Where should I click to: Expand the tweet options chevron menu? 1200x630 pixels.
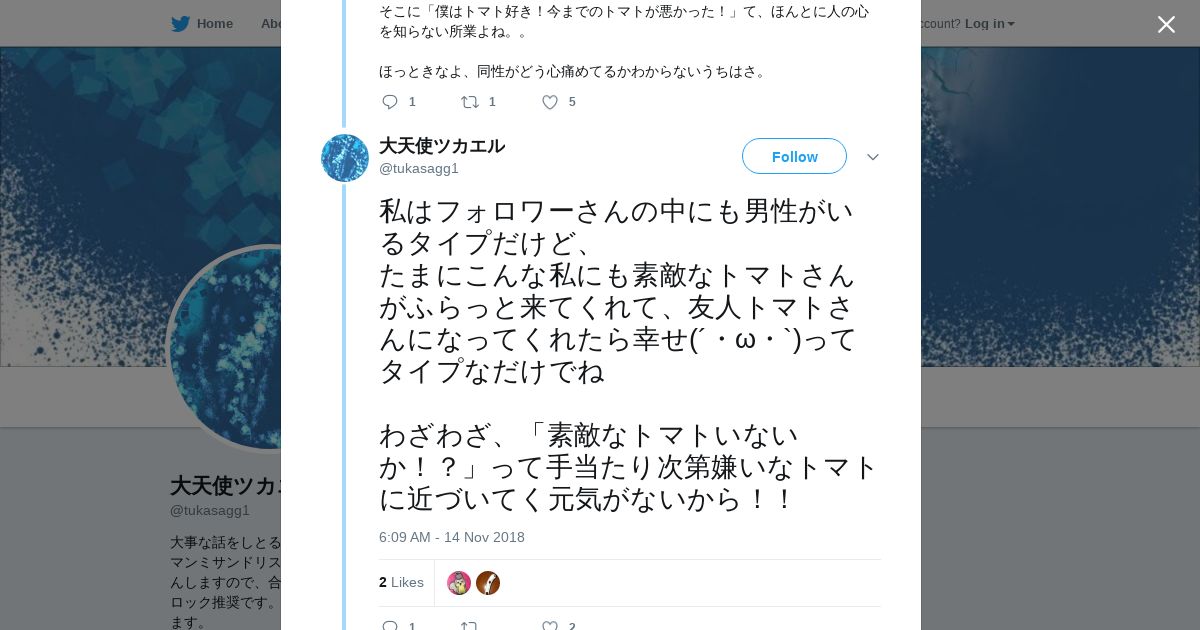pos(873,157)
